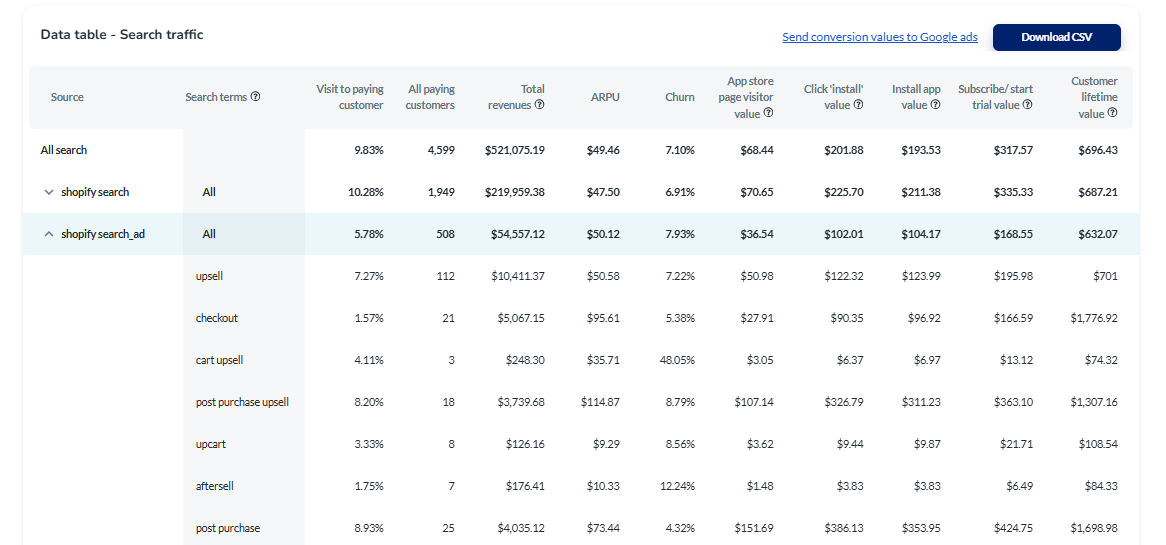Screen dimensions: 1166x545
Task: Collapse the shopify search_ad row
Action: pos(49,234)
